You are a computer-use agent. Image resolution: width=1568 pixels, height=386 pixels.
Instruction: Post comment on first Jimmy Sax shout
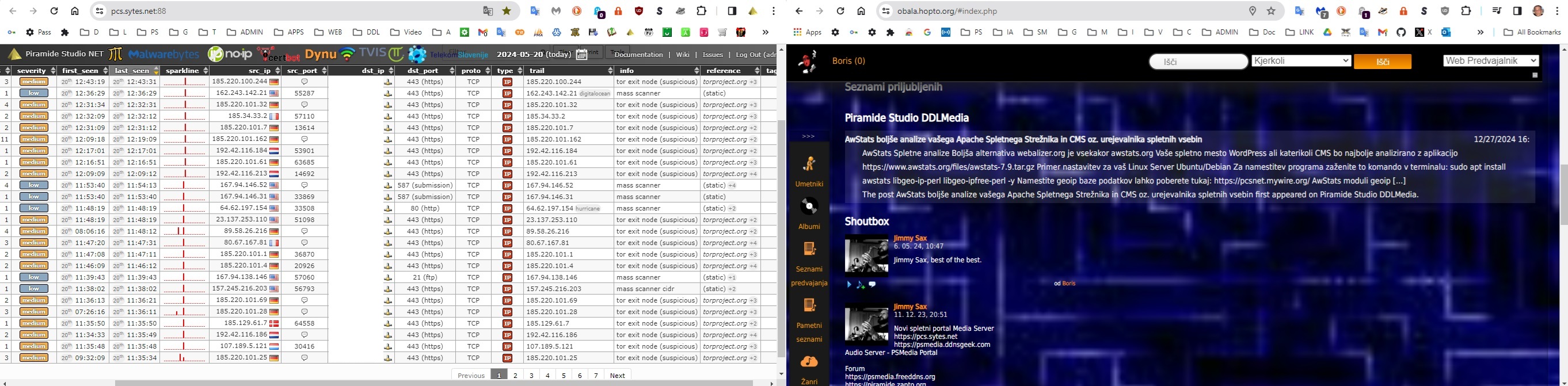[872, 285]
